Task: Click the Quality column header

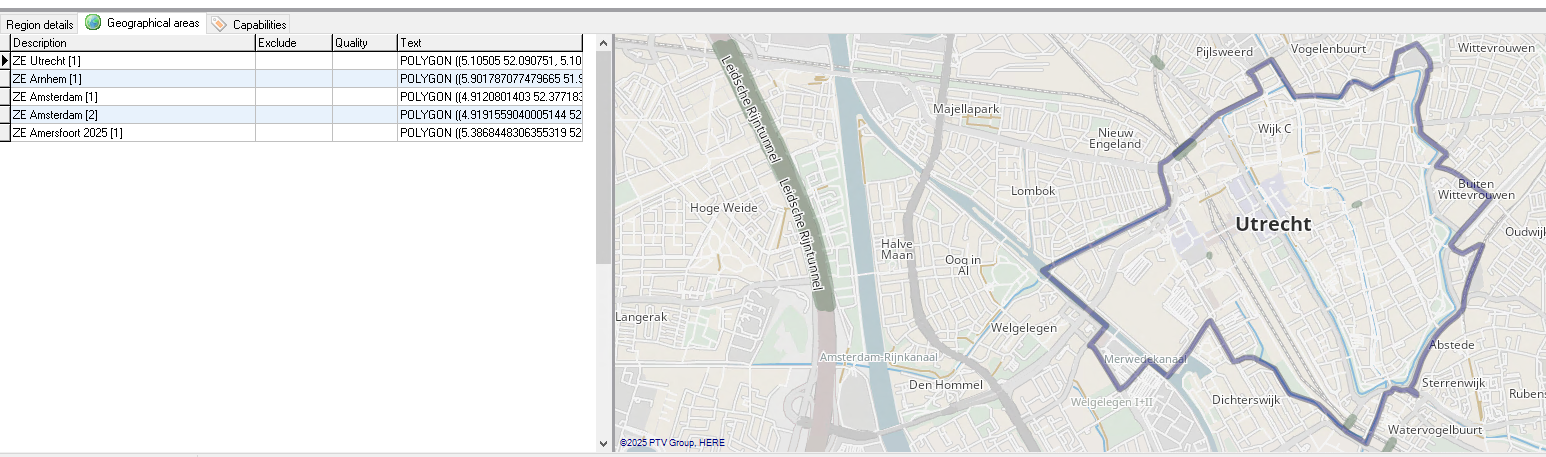Action: [364, 43]
